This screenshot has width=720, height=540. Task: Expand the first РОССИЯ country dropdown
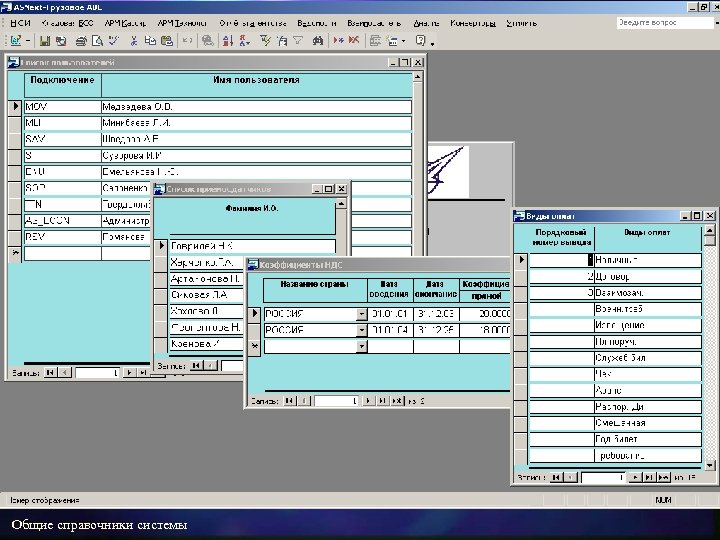tap(361, 314)
